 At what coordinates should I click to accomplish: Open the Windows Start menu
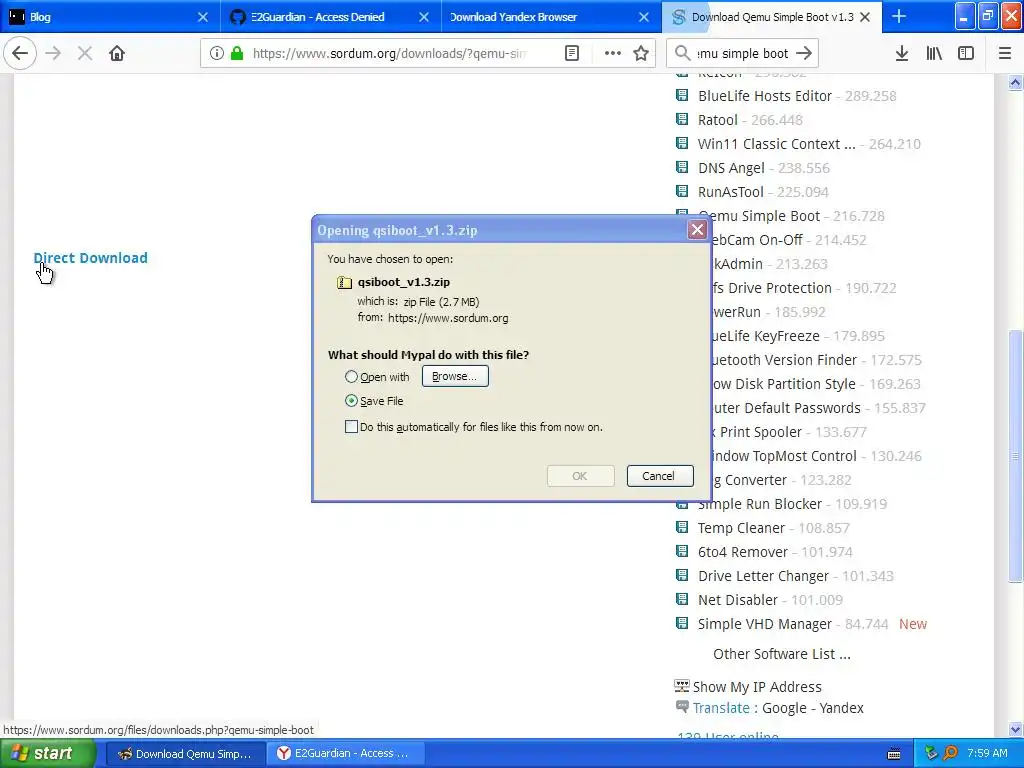point(48,753)
